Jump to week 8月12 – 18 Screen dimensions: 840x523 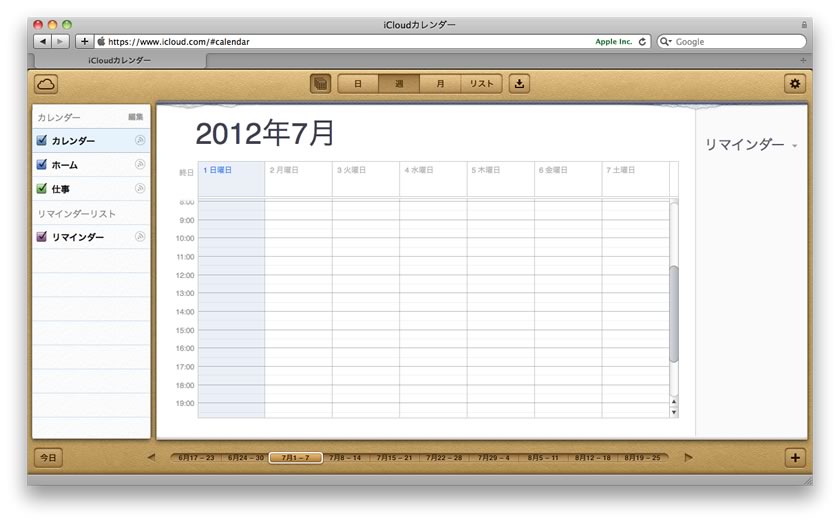point(592,458)
